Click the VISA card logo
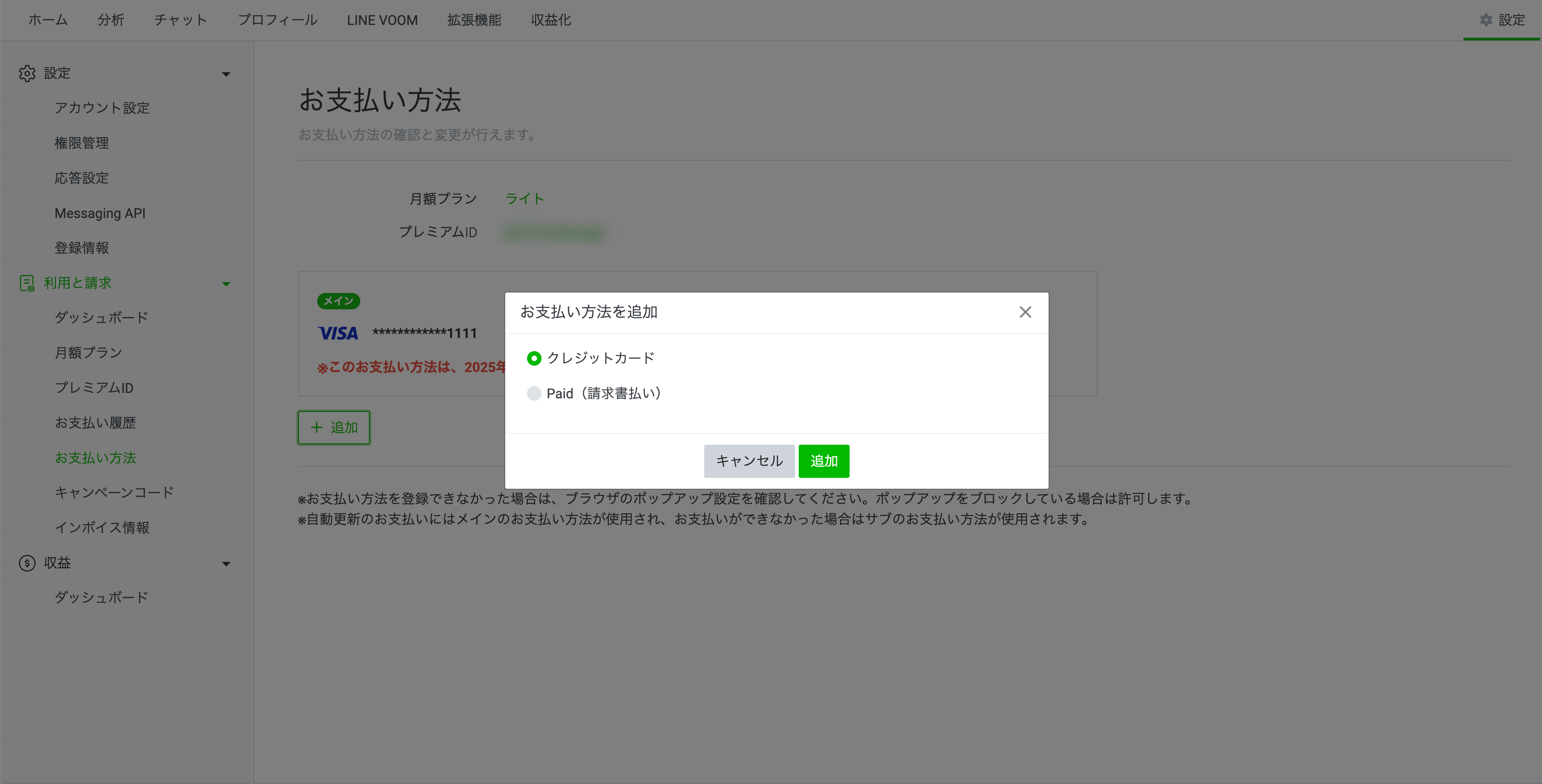This screenshot has height=784, width=1542. point(338,333)
